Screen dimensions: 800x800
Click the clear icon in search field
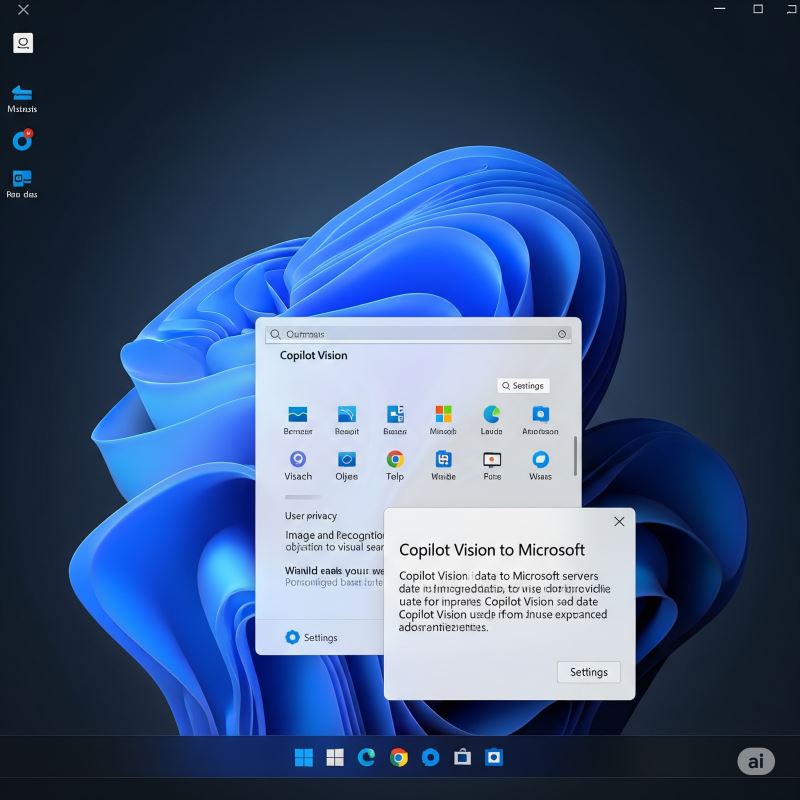pos(562,334)
